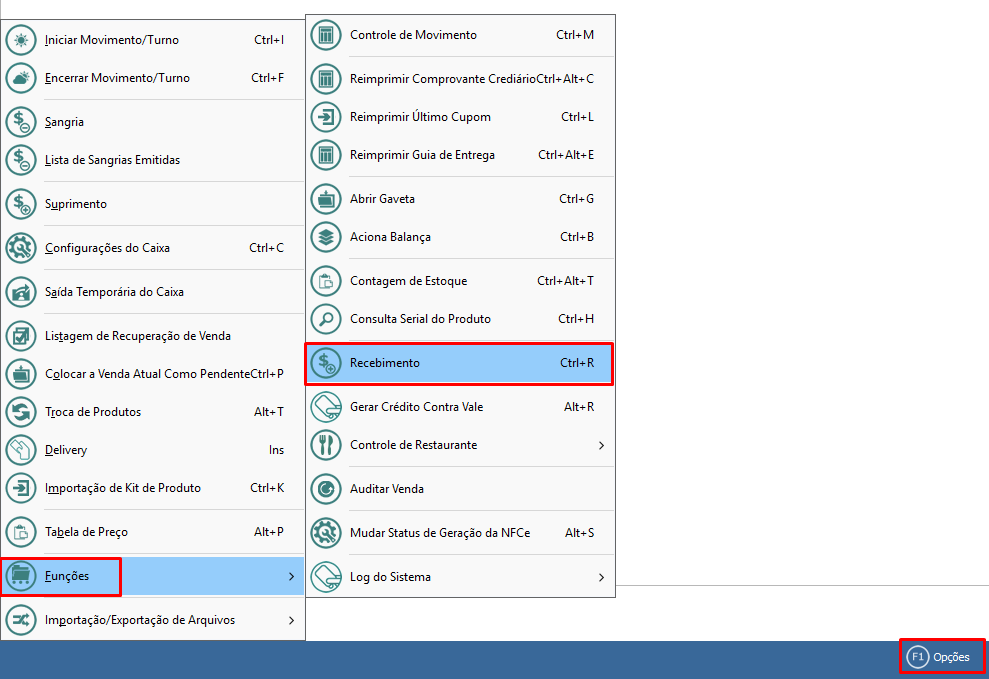Click the Aciona Balança layers icon
This screenshot has width=989, height=679.
point(326,237)
